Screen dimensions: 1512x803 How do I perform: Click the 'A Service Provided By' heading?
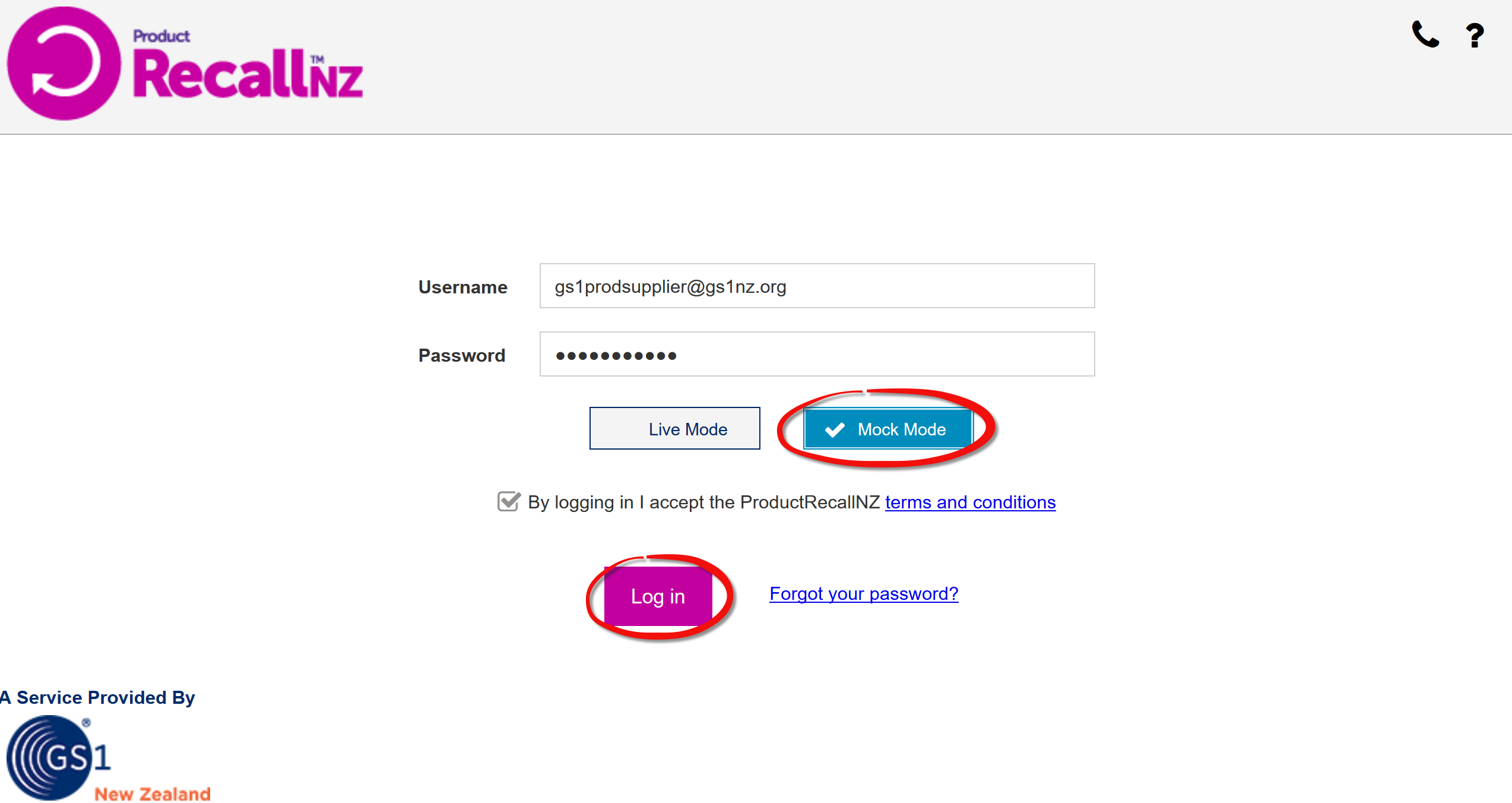click(97, 697)
